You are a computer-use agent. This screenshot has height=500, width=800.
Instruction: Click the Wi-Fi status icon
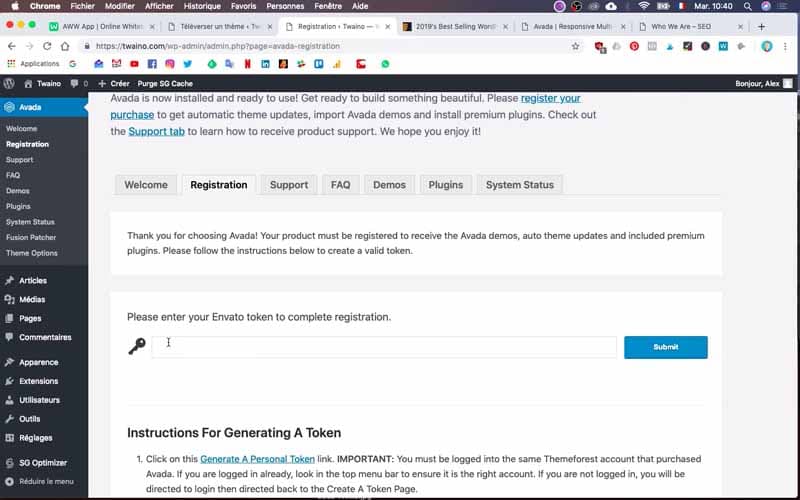tap(644, 6)
